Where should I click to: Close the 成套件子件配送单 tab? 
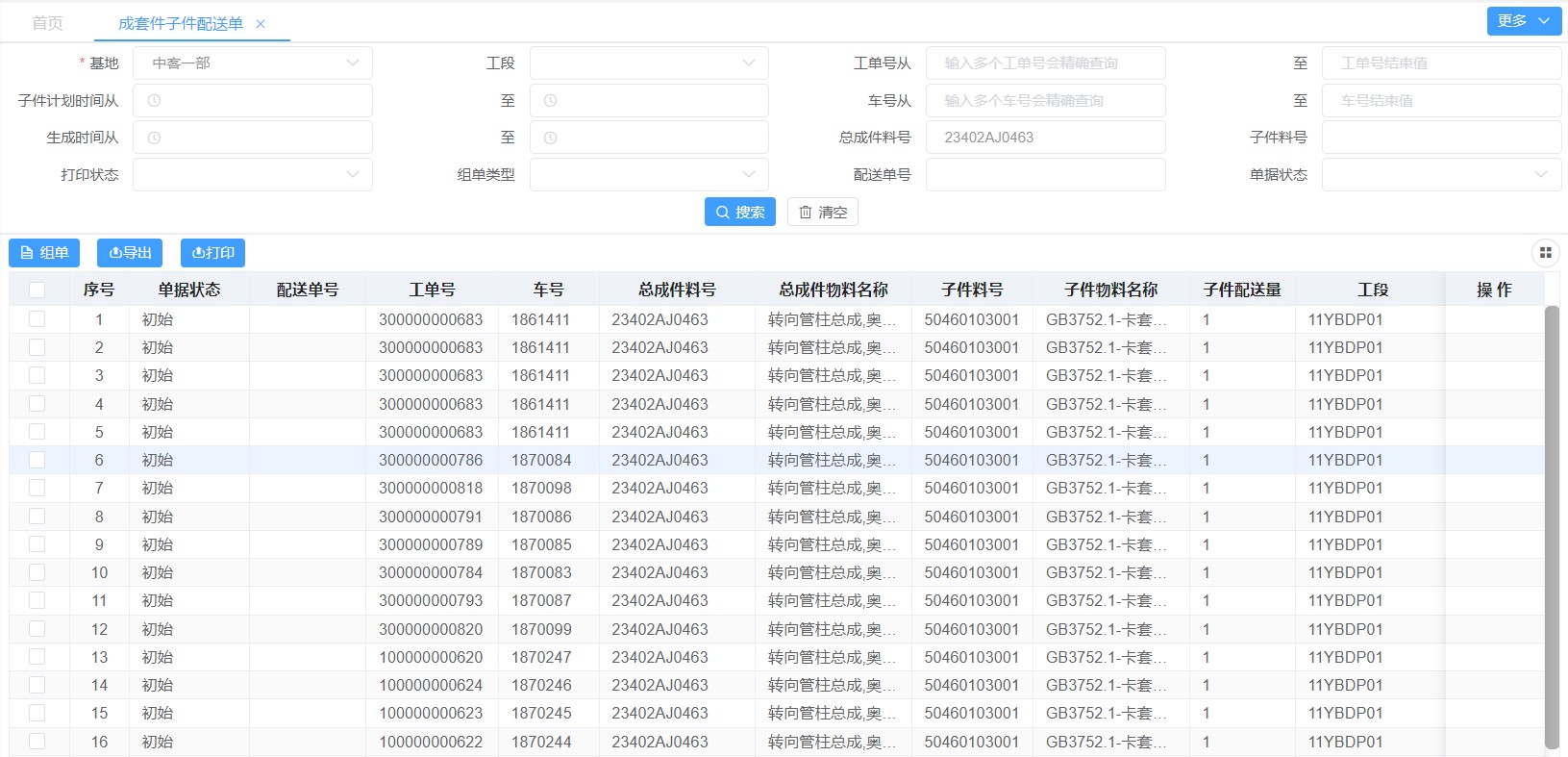(261, 24)
